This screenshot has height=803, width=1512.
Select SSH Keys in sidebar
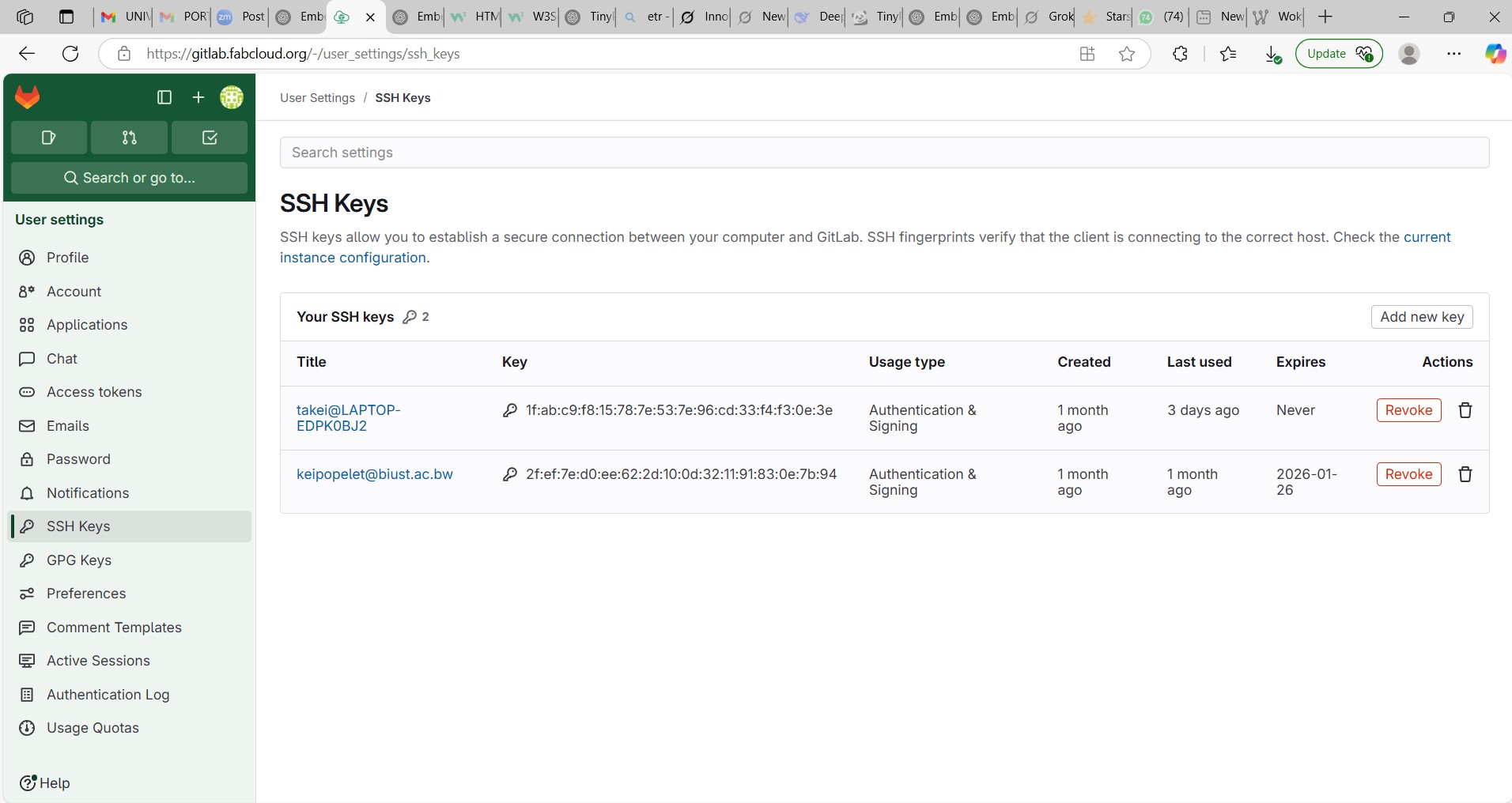[130, 526]
